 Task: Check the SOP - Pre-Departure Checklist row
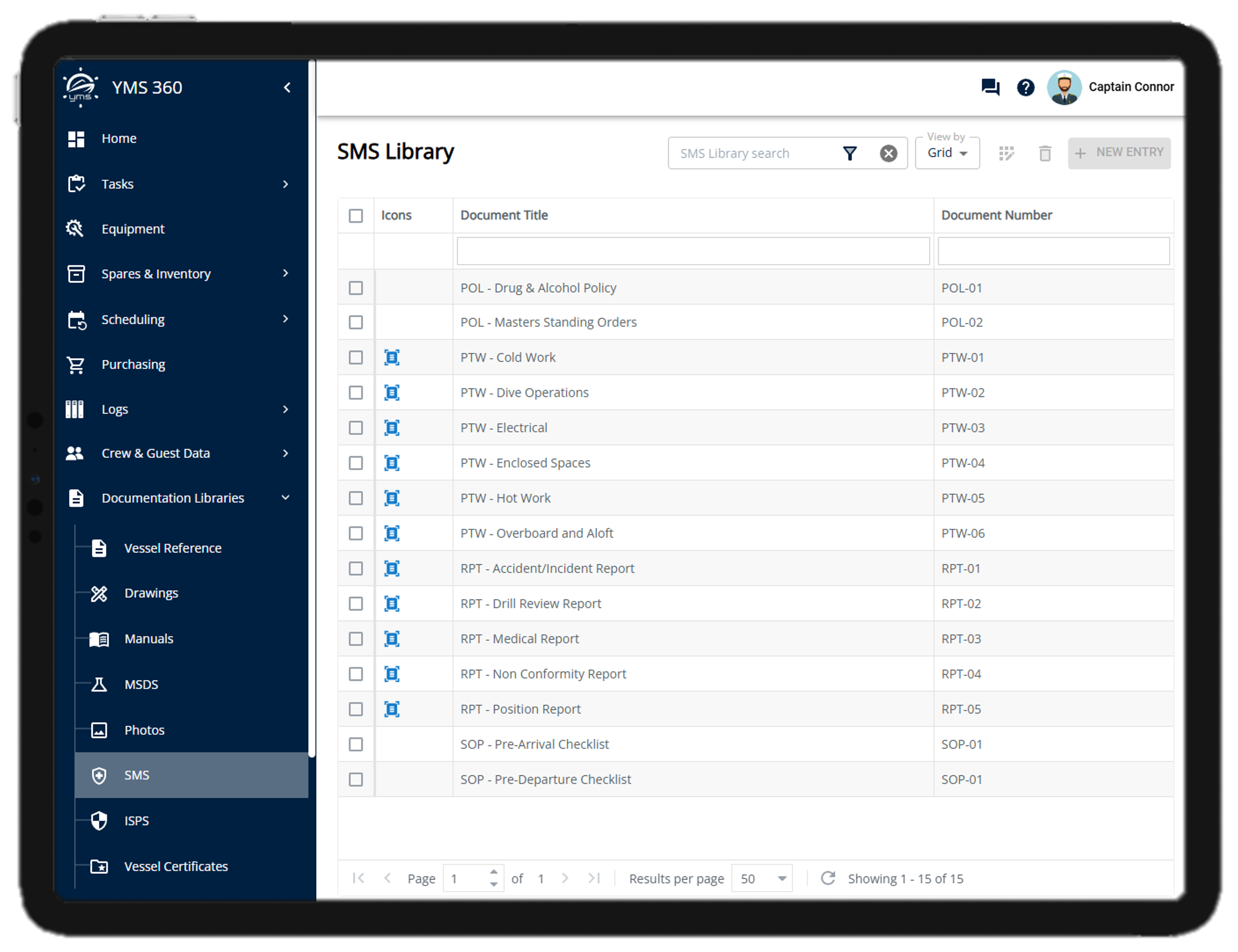click(x=356, y=779)
